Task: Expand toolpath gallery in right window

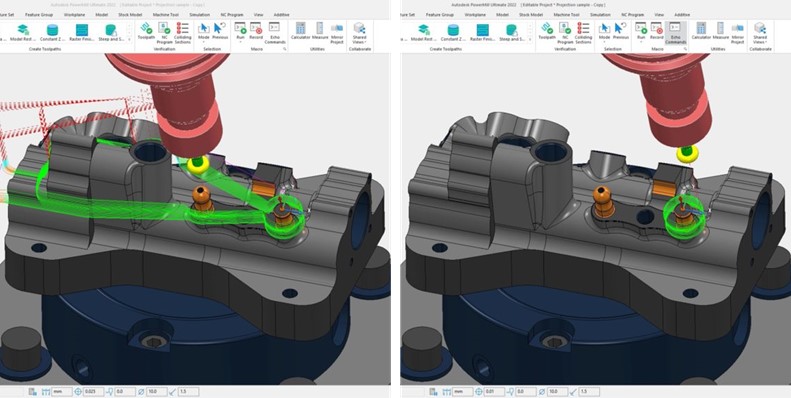Action: coord(531,40)
